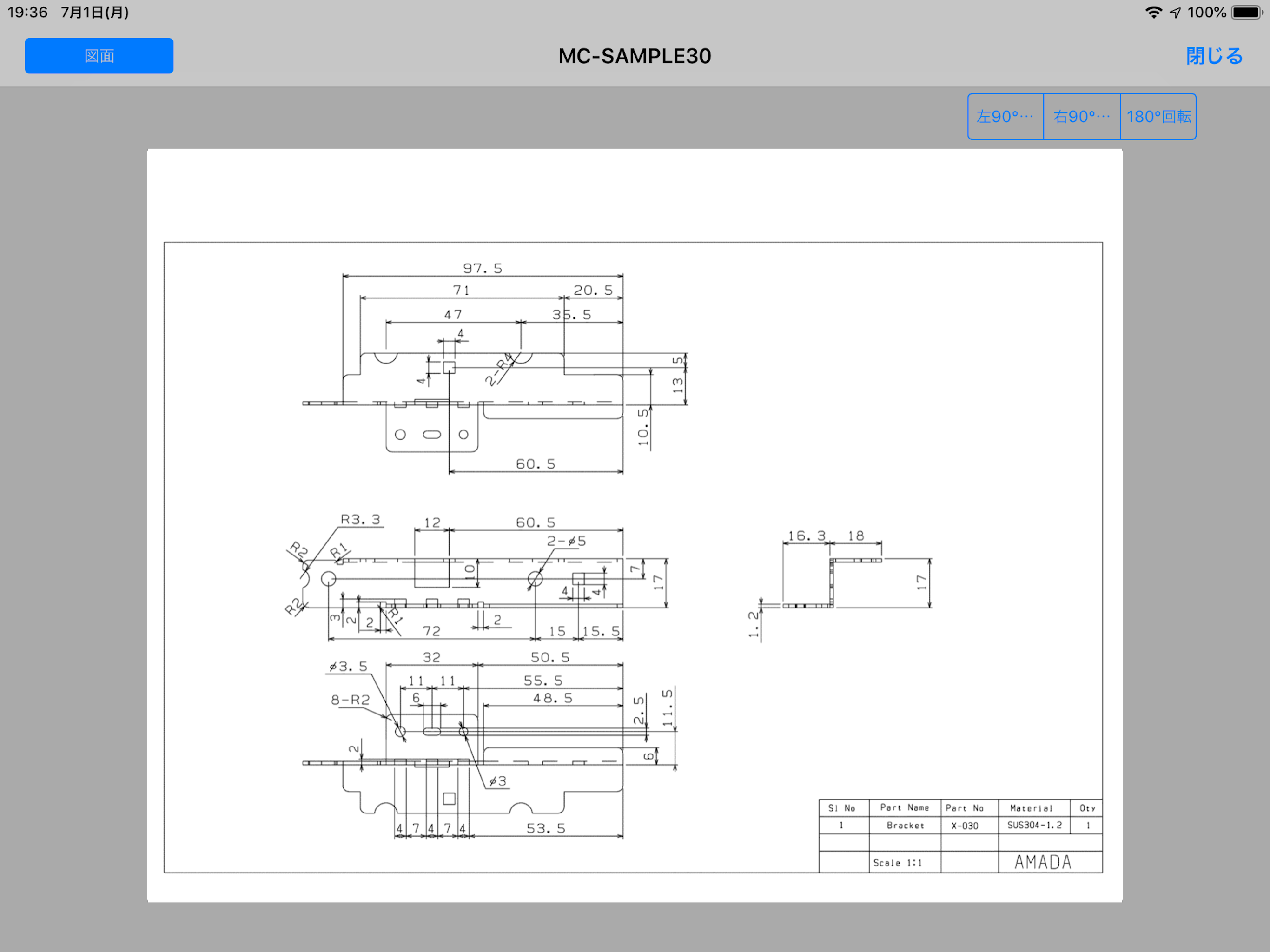
Task: Tap the 71 dimension label
Action: pos(461,290)
